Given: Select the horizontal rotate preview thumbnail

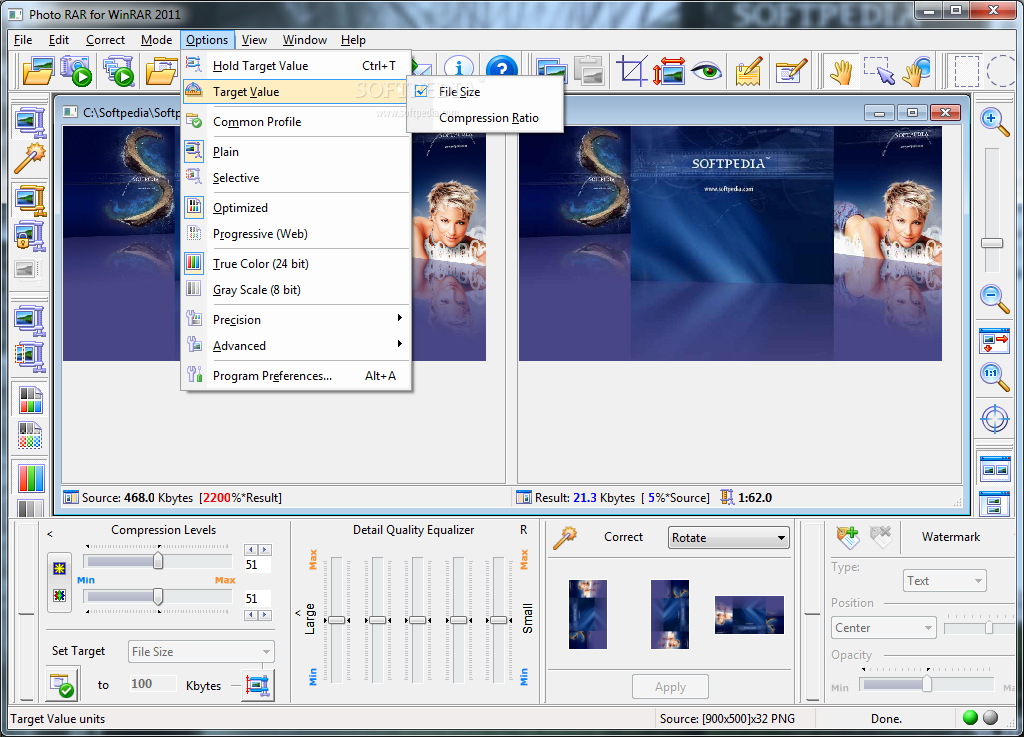Looking at the screenshot, I should click(749, 615).
